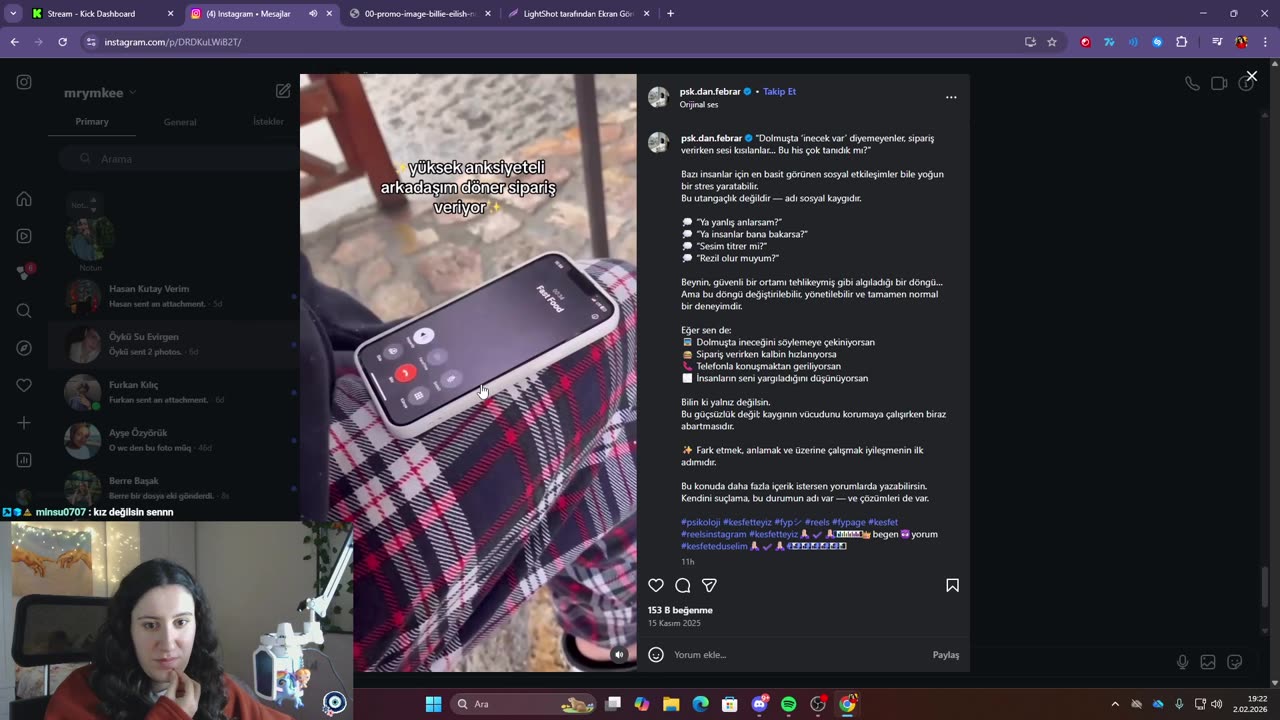Open Search in the Instagram sidebar
This screenshot has width=1280, height=720.
coord(24,311)
